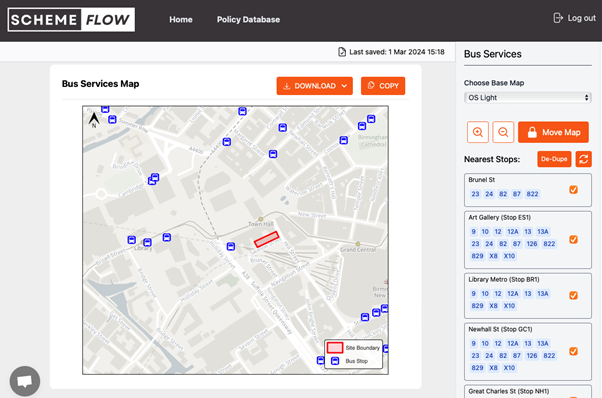
Task: Click the last saved document icon
Action: pyautogui.click(x=342, y=52)
